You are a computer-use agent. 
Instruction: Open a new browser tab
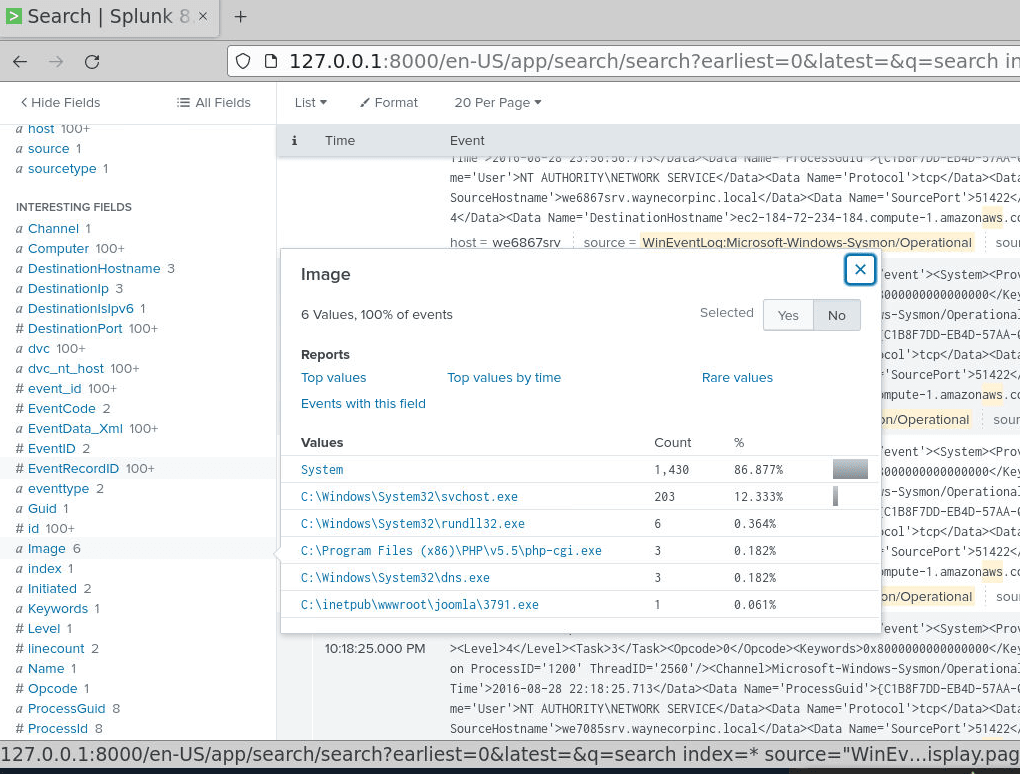[x=241, y=17]
